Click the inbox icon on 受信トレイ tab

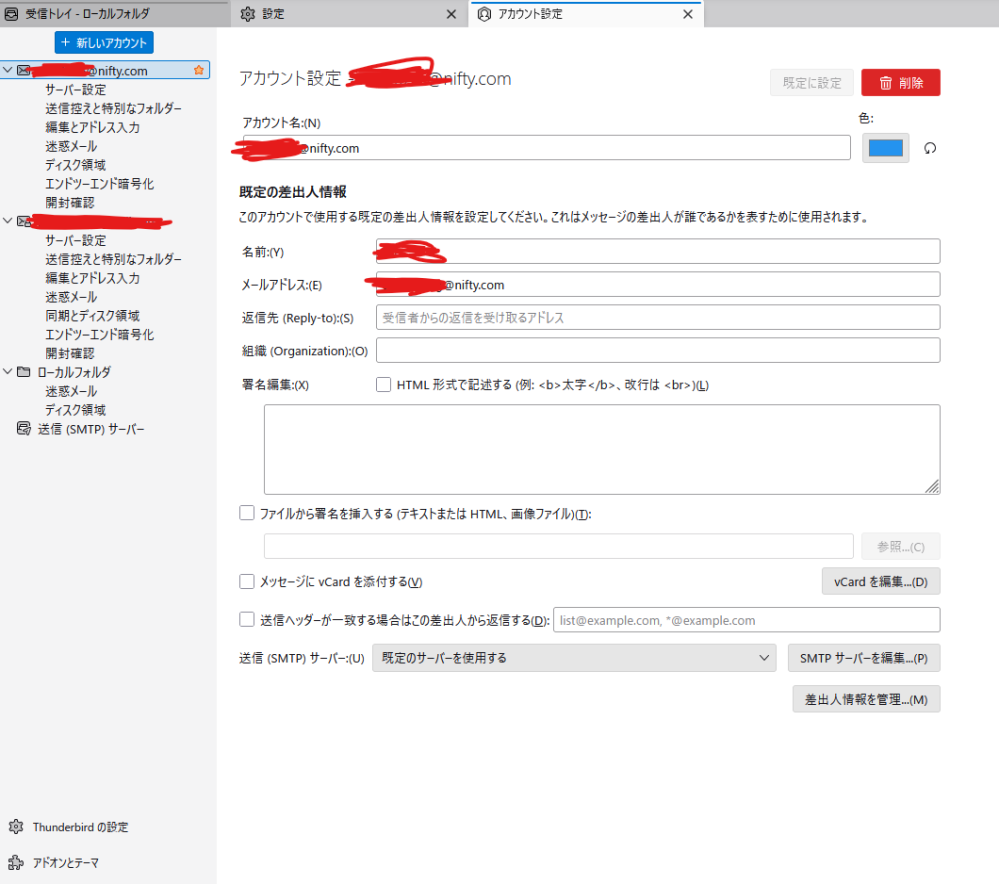point(11,13)
